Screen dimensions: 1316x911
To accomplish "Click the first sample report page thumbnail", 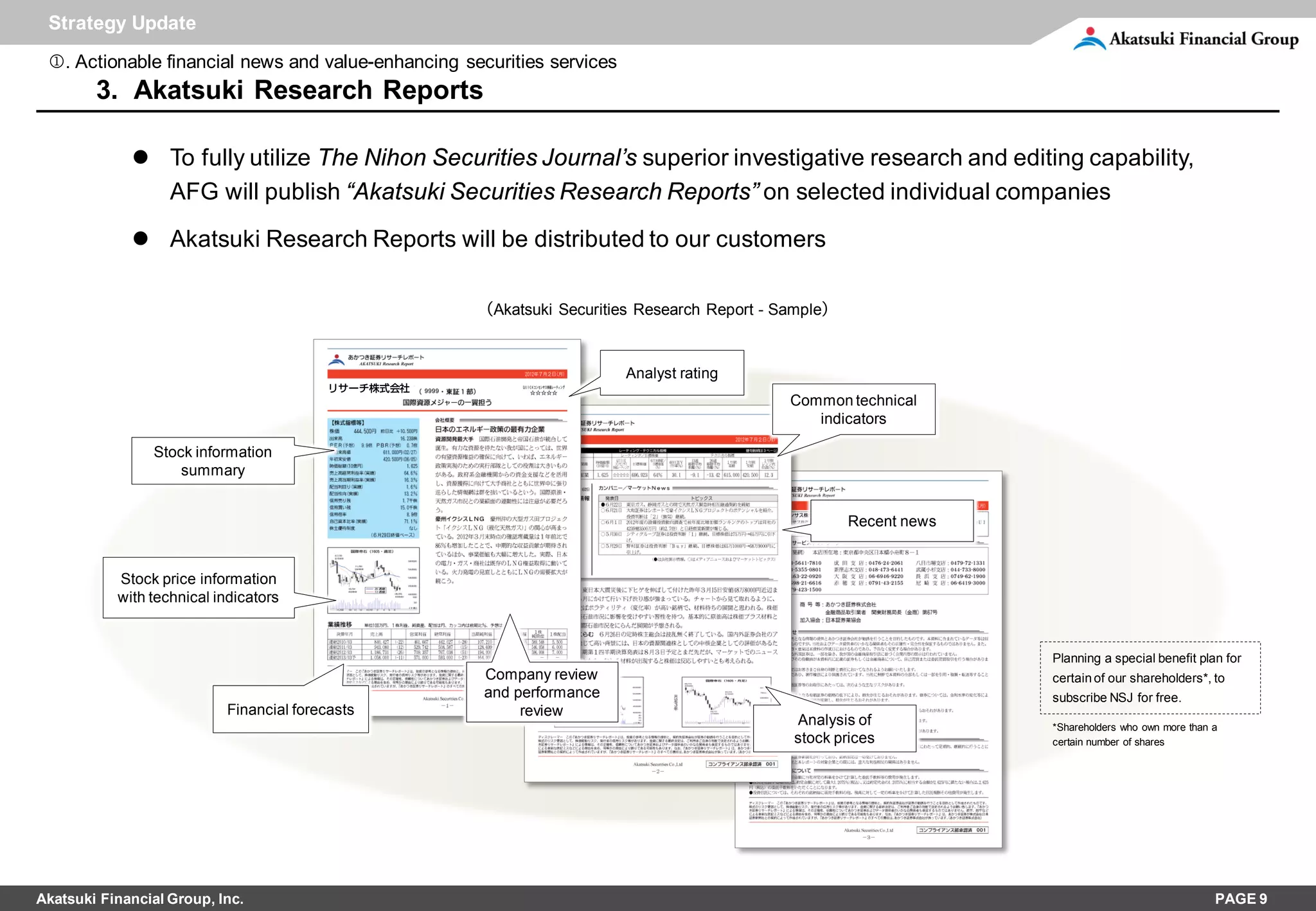I will click(447, 527).
